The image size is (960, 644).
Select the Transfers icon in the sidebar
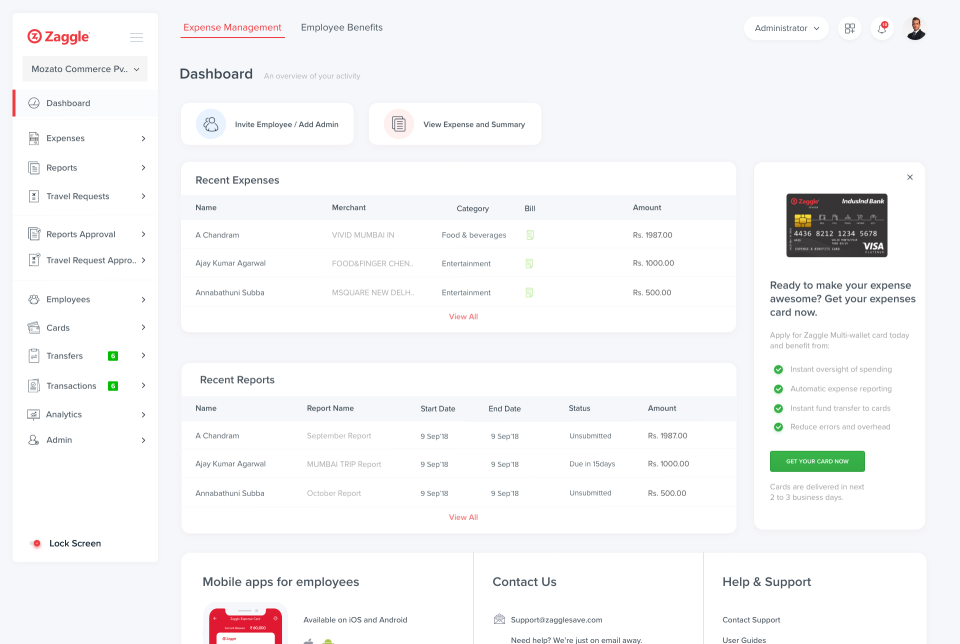(x=33, y=355)
